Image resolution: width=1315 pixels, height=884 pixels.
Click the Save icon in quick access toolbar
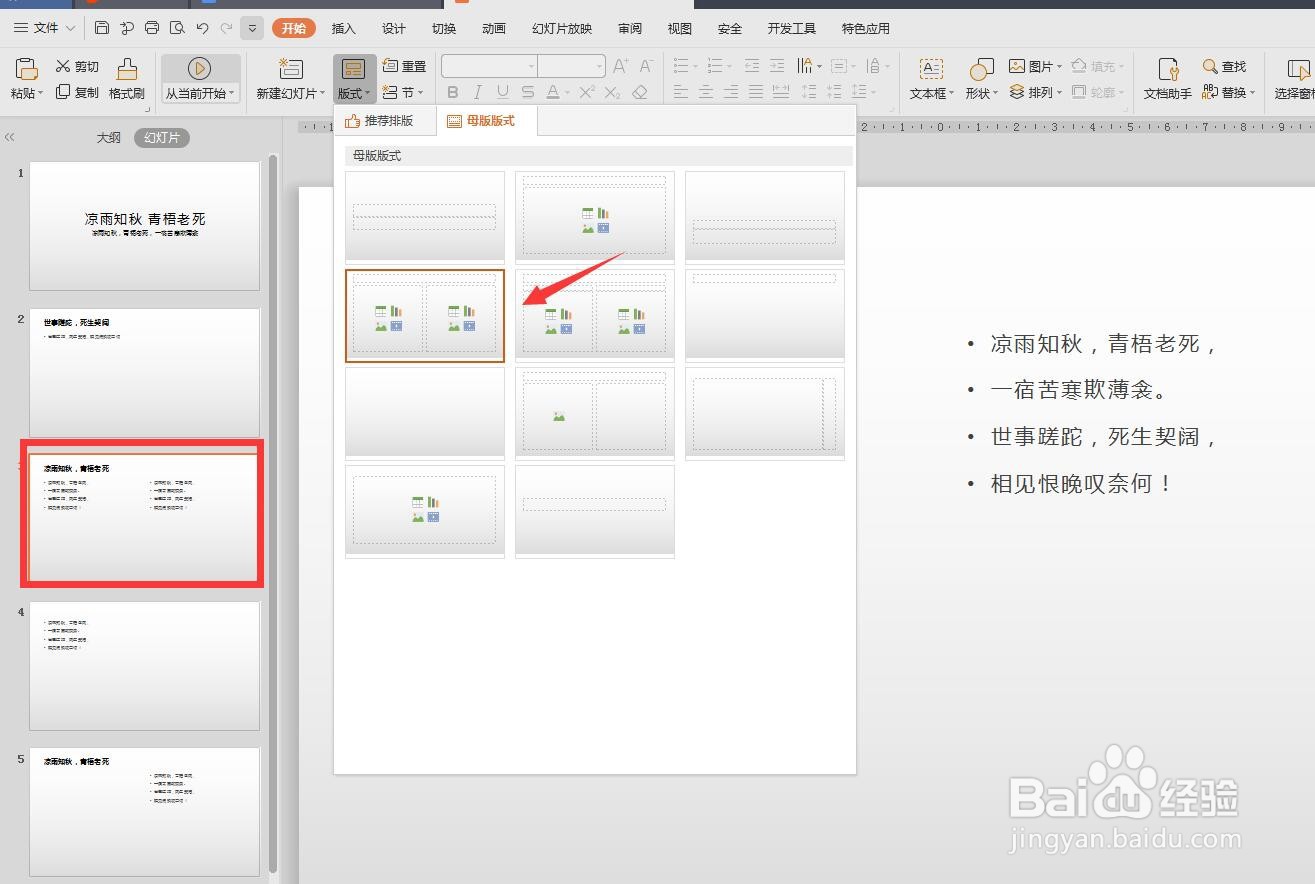pos(103,28)
